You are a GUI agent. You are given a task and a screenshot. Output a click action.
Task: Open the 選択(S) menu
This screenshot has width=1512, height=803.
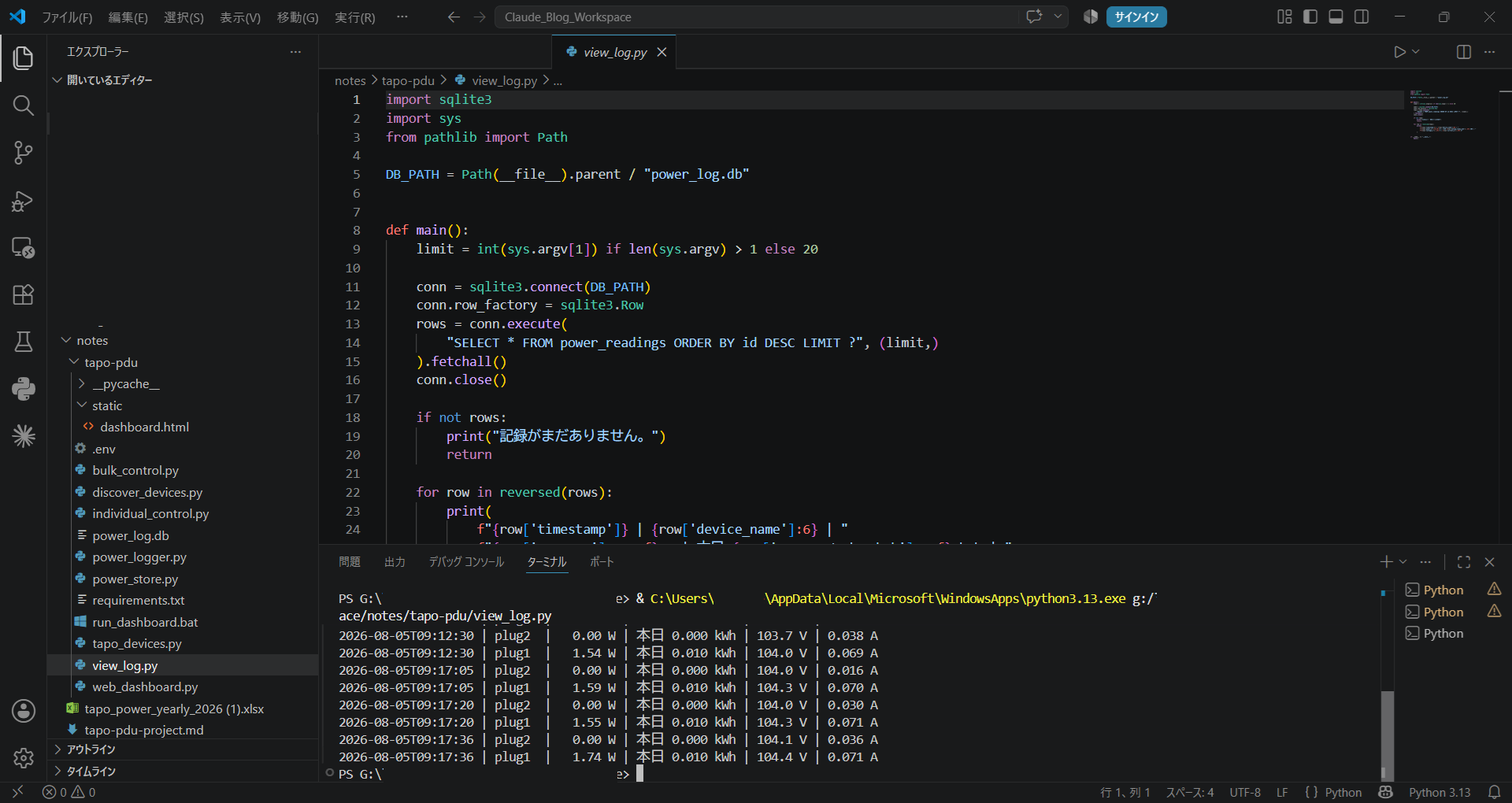tap(183, 17)
